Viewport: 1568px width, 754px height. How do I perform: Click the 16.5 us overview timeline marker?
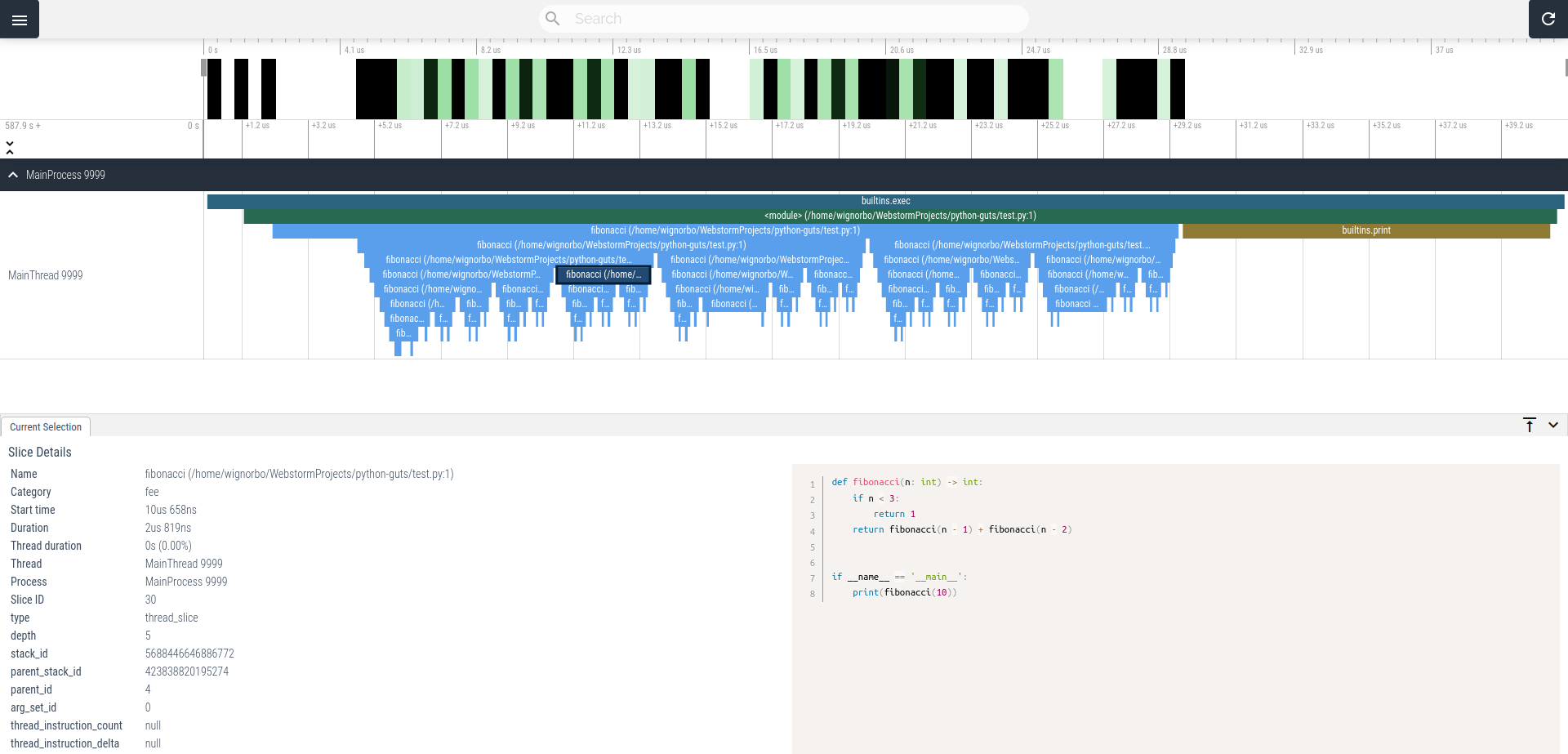coord(765,50)
